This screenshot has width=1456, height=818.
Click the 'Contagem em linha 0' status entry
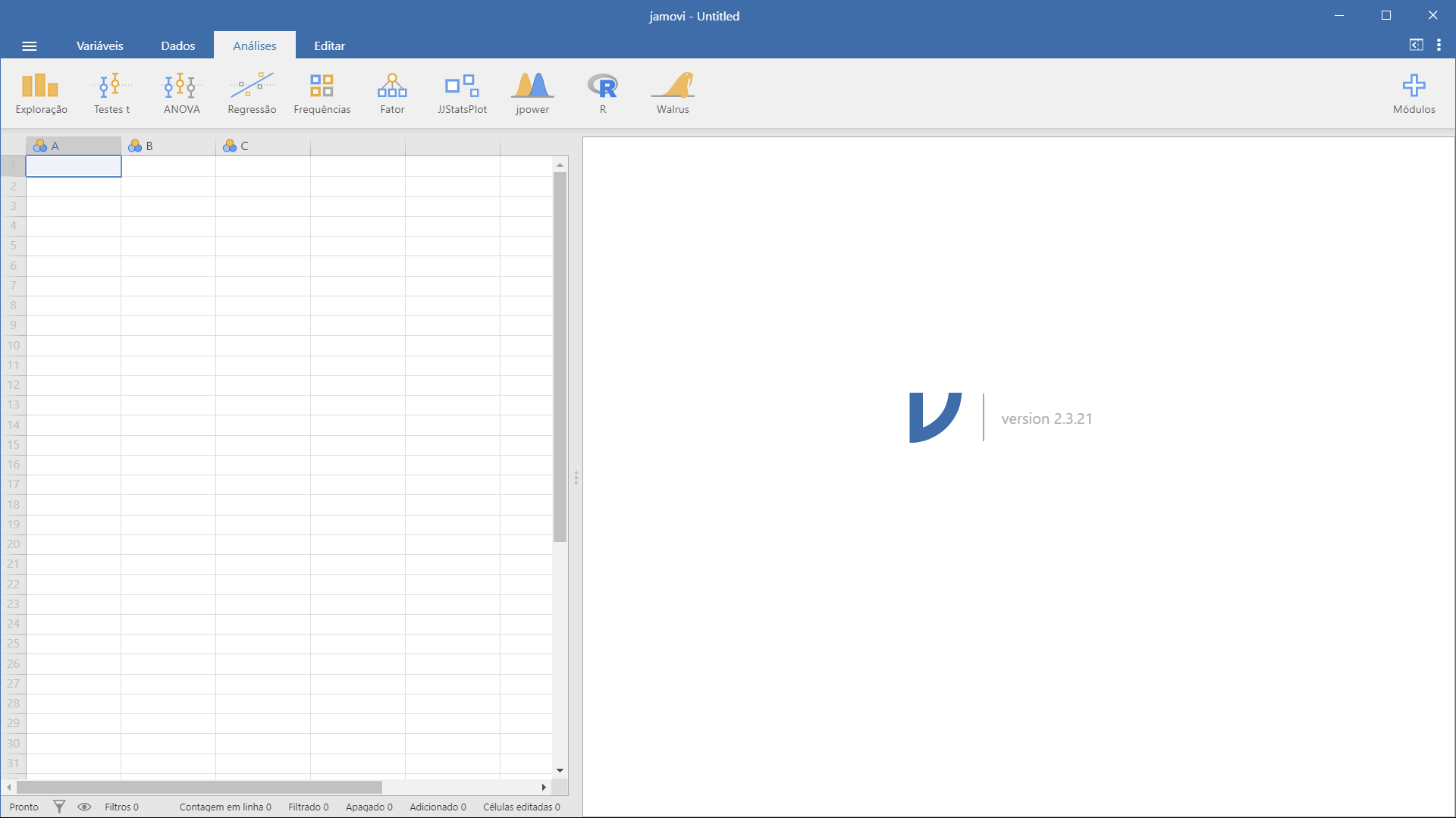pos(225,807)
